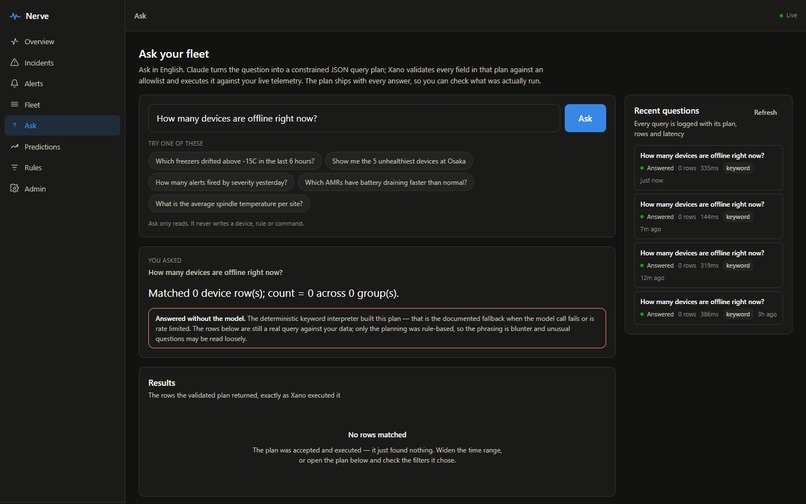Click the Nerve pulse logo icon
The image size is (806, 504).
(x=15, y=16)
